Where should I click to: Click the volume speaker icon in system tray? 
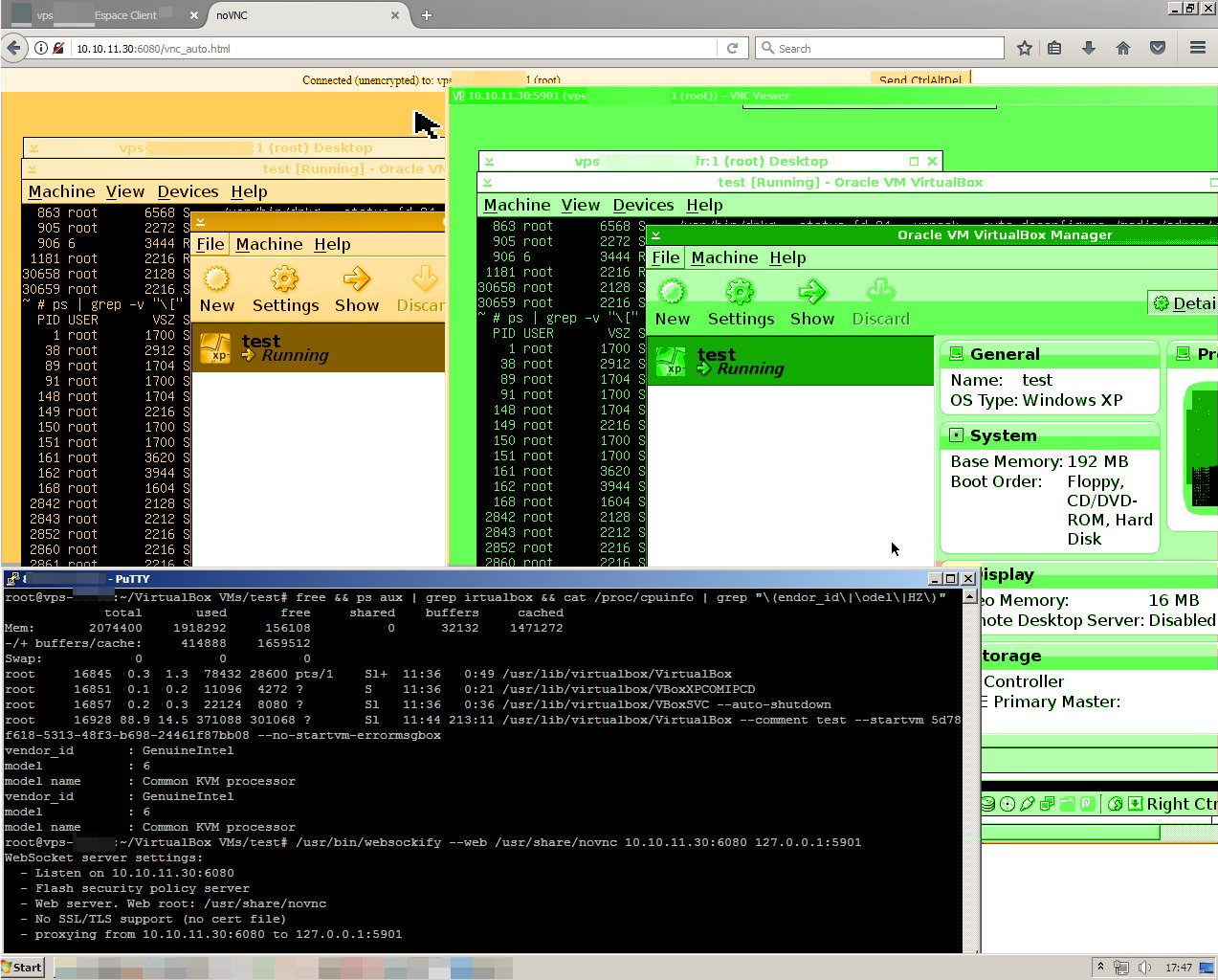point(1144,968)
